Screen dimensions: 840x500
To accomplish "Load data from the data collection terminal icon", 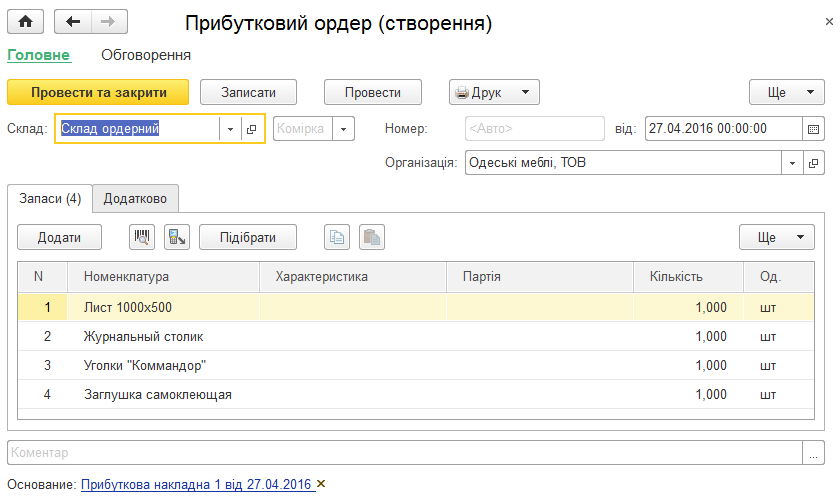I will click(177, 237).
